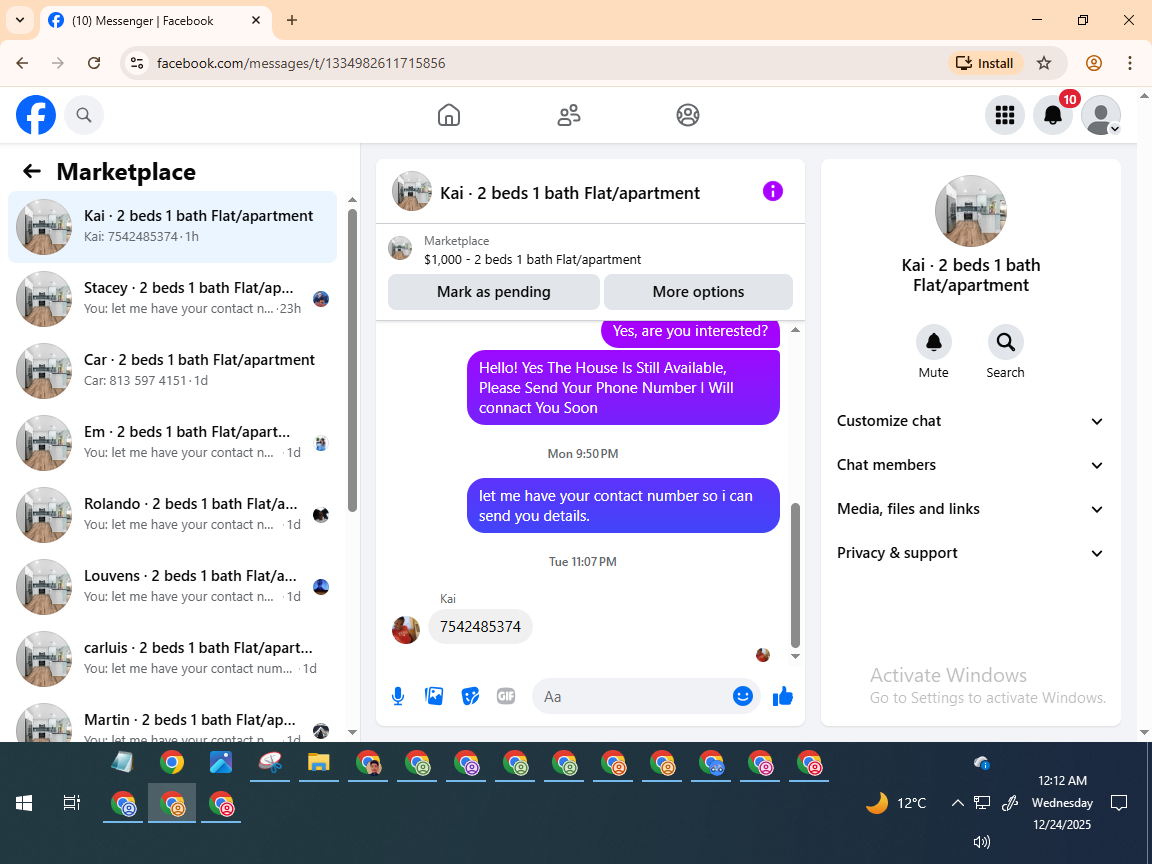Send a voice clip with microphone icon
This screenshot has width=1152, height=864.
pyautogui.click(x=397, y=696)
